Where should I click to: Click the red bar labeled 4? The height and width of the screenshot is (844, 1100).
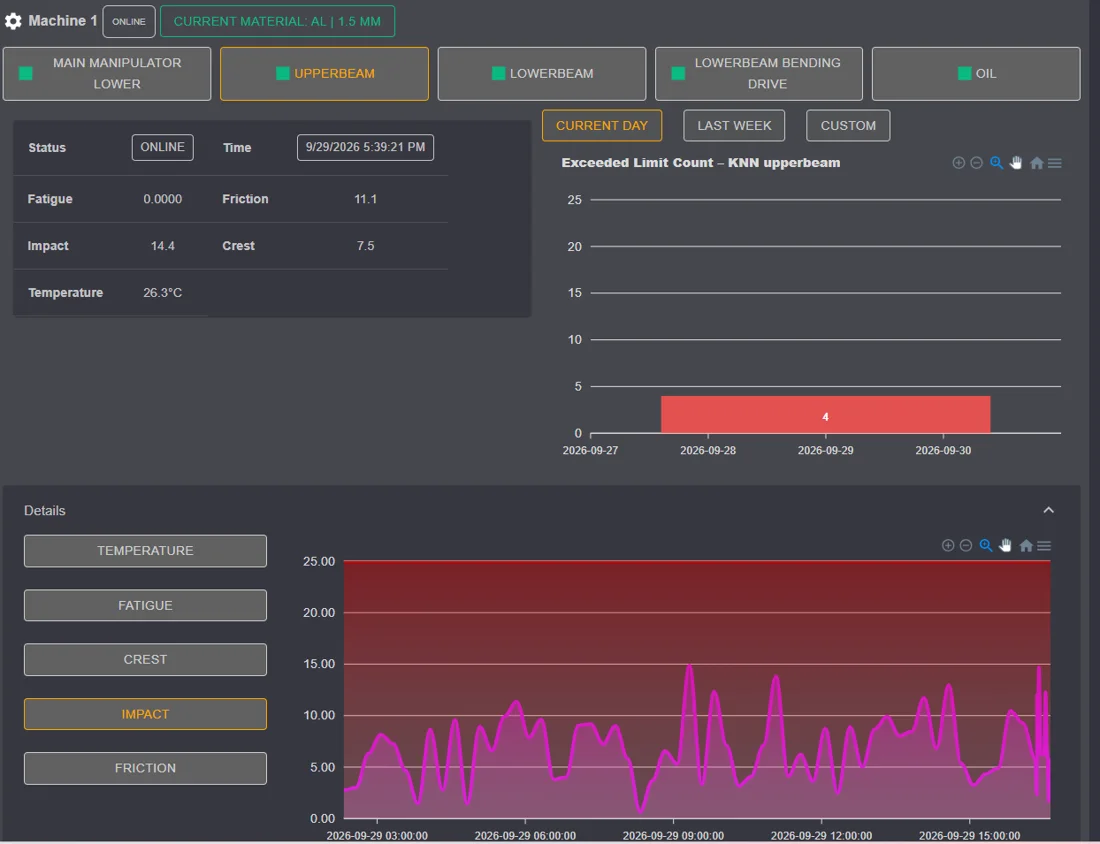[825, 415]
